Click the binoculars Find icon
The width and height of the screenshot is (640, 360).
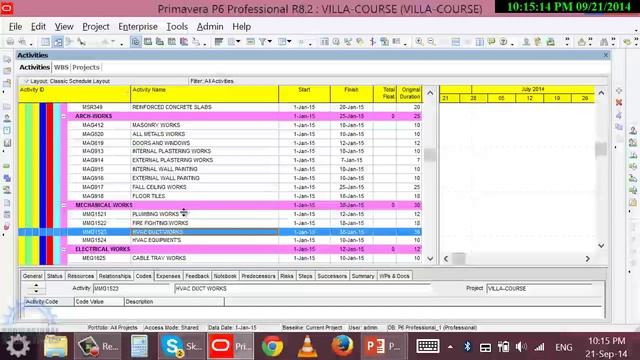[604, 41]
